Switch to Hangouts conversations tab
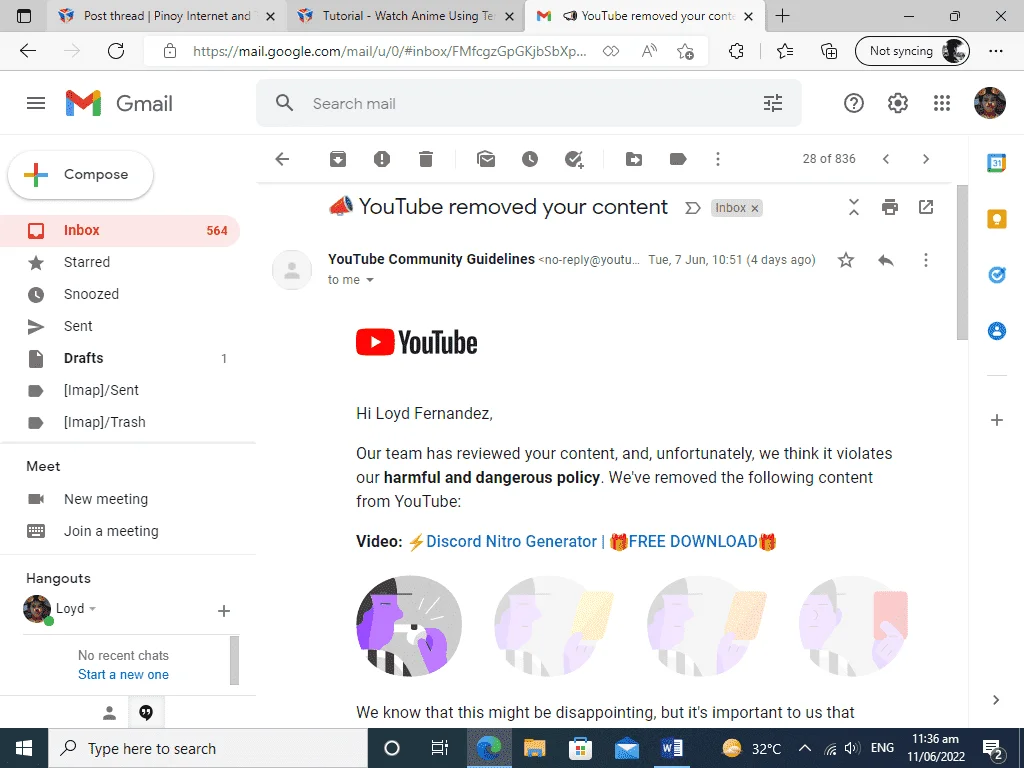The image size is (1024, 768). click(146, 712)
